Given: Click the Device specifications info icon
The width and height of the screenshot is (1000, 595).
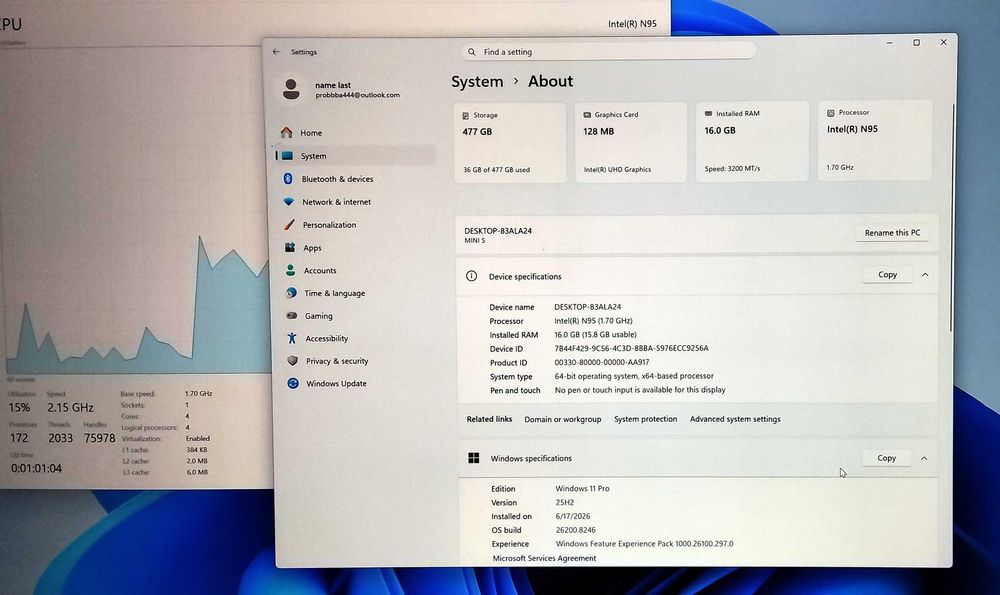Looking at the screenshot, I should (471, 275).
